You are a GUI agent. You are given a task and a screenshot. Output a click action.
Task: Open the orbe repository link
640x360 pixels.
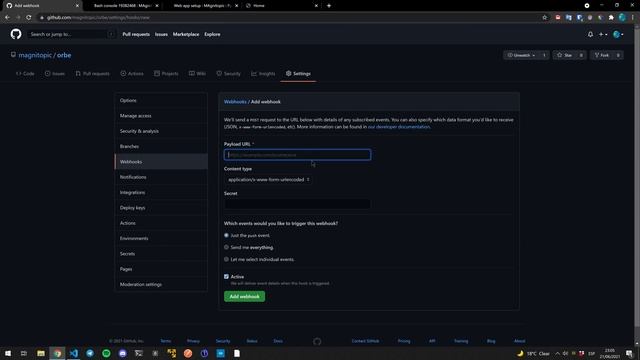coord(64,55)
